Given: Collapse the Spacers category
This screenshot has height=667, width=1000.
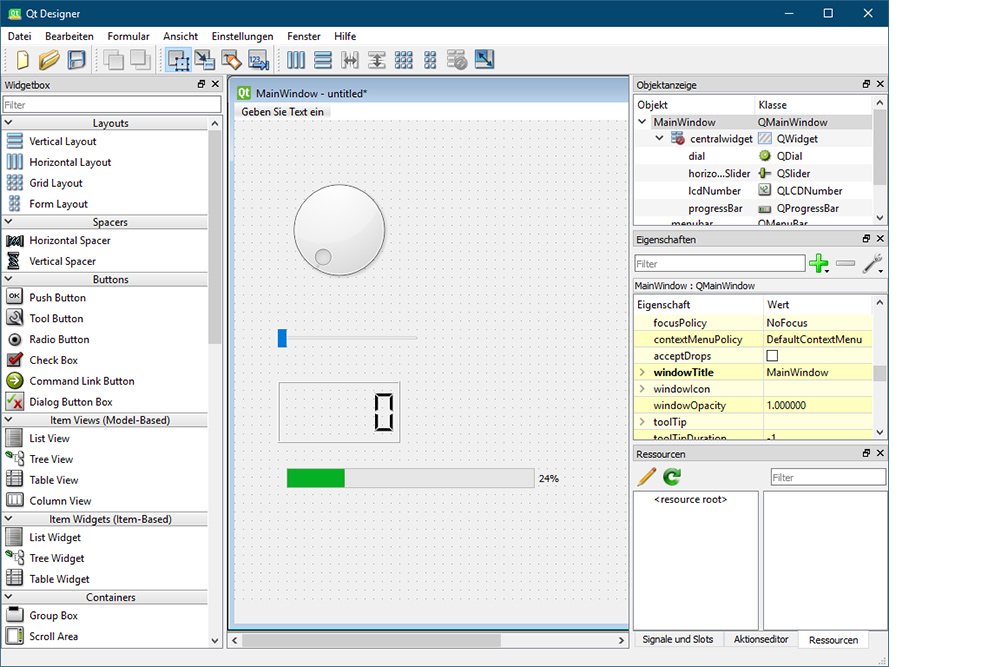Looking at the screenshot, I should click(x=9, y=221).
